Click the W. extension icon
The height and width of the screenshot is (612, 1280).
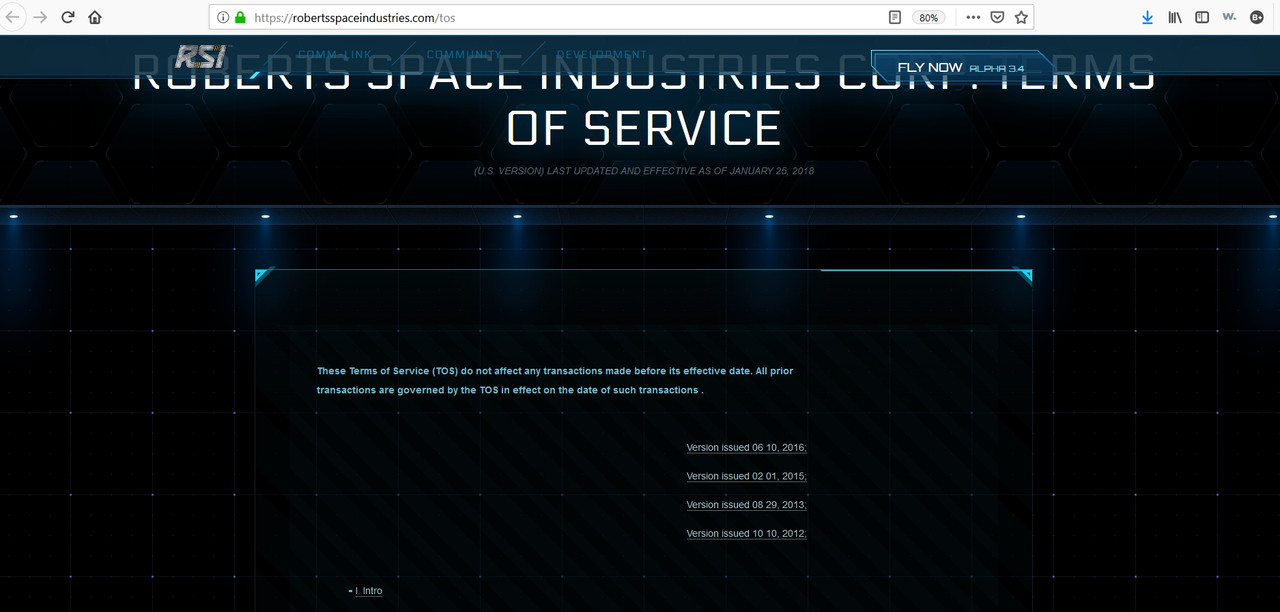click(x=1229, y=17)
